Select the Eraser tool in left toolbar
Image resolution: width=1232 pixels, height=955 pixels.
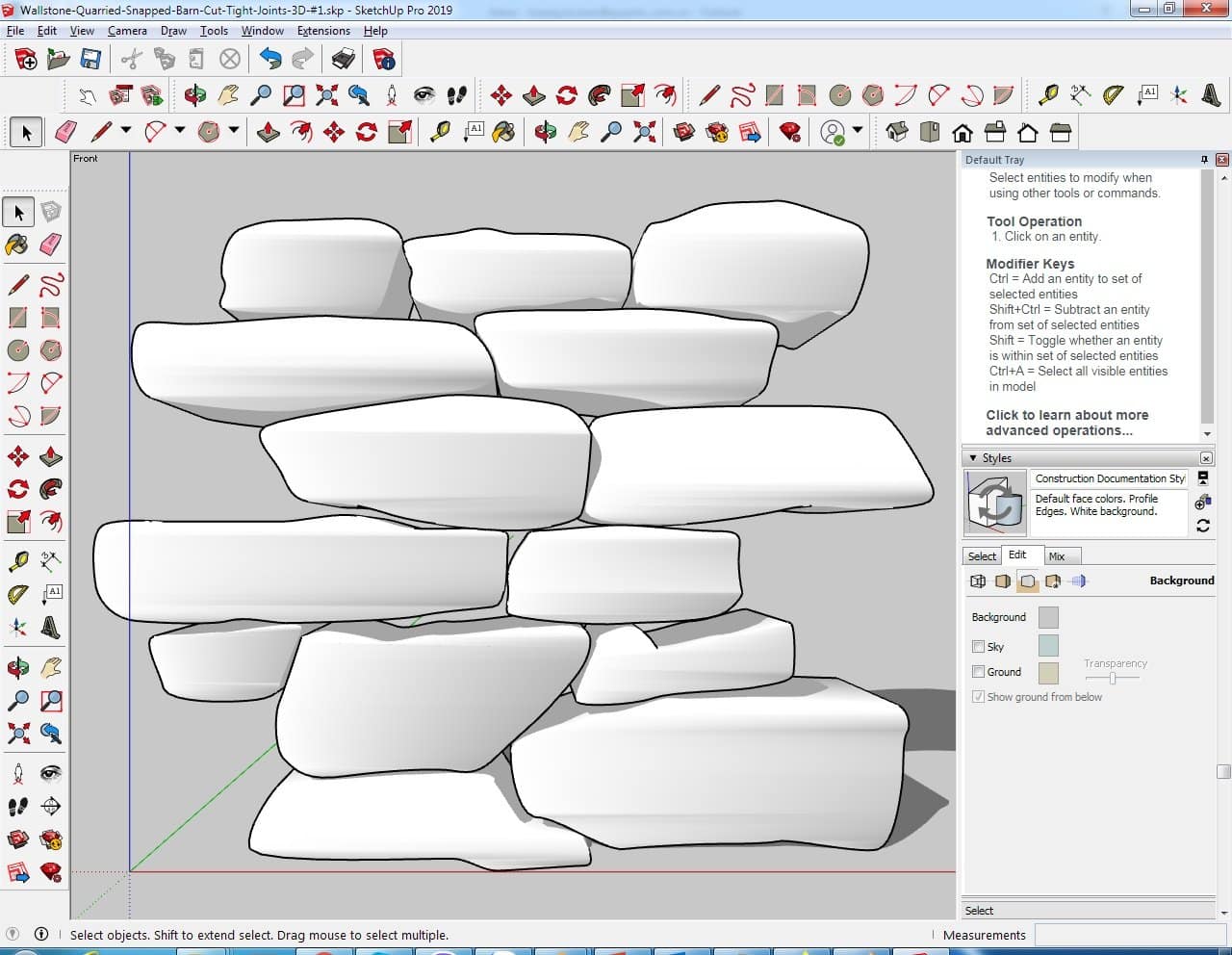click(x=51, y=245)
